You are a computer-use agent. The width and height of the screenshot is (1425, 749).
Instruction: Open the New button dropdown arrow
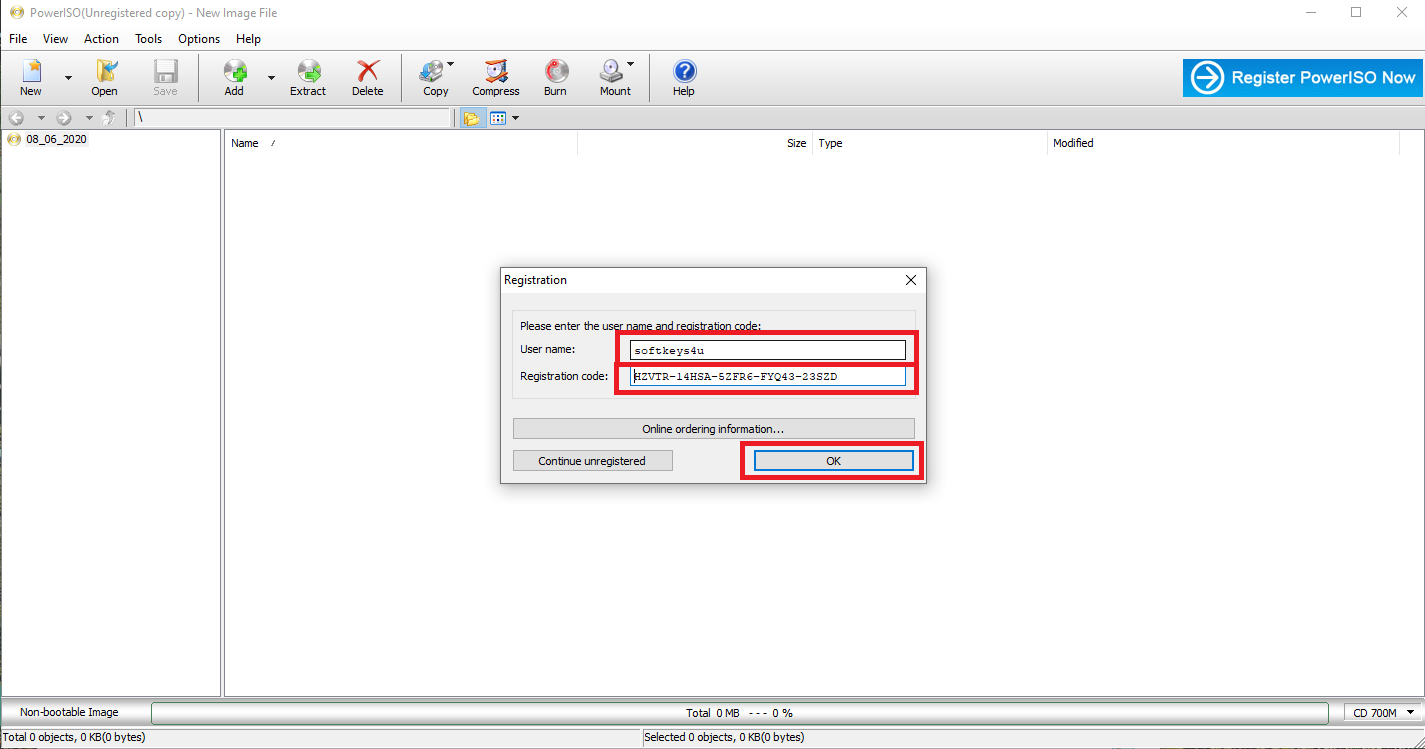pyautogui.click(x=68, y=78)
